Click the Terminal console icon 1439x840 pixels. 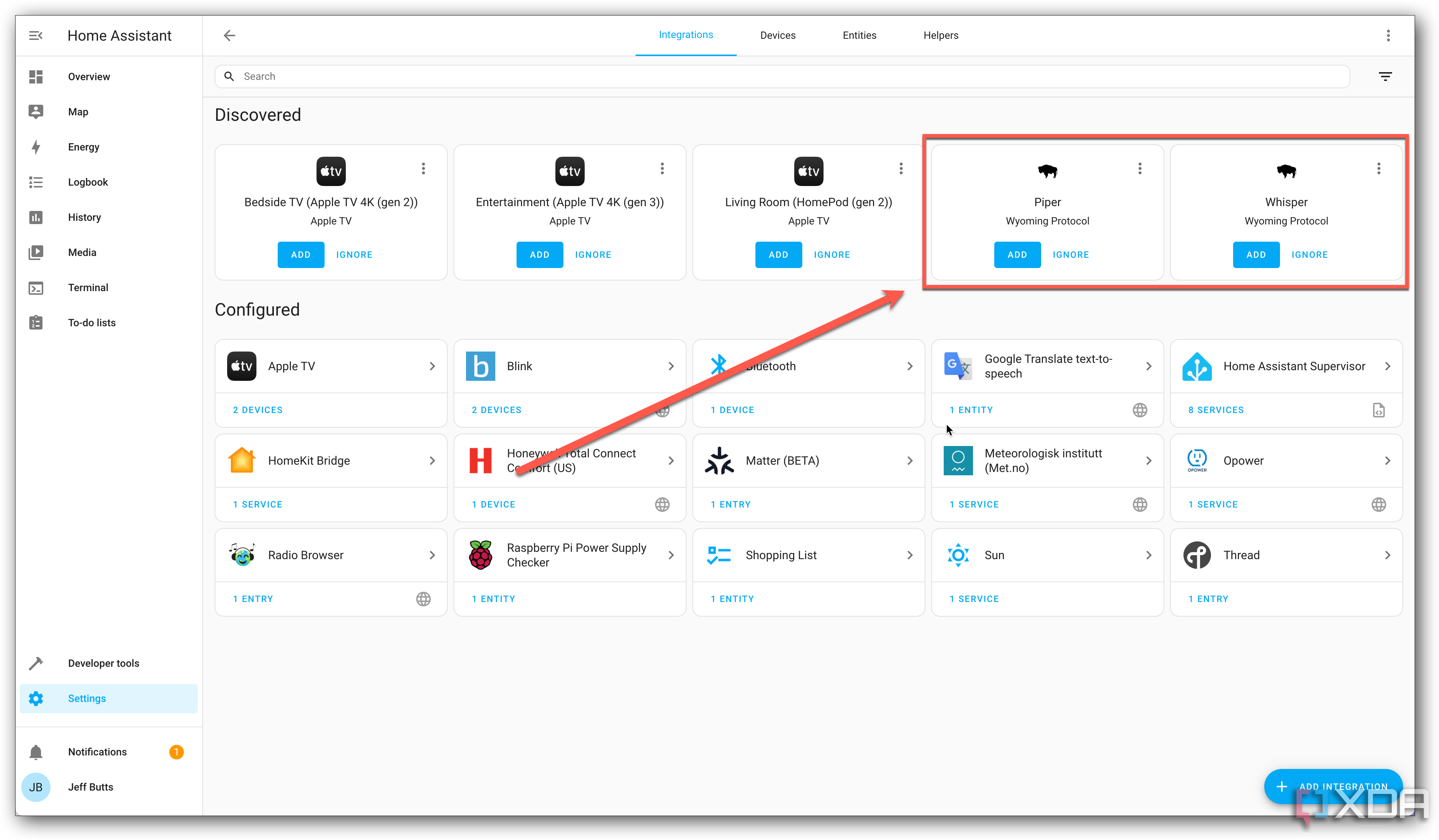pos(36,287)
